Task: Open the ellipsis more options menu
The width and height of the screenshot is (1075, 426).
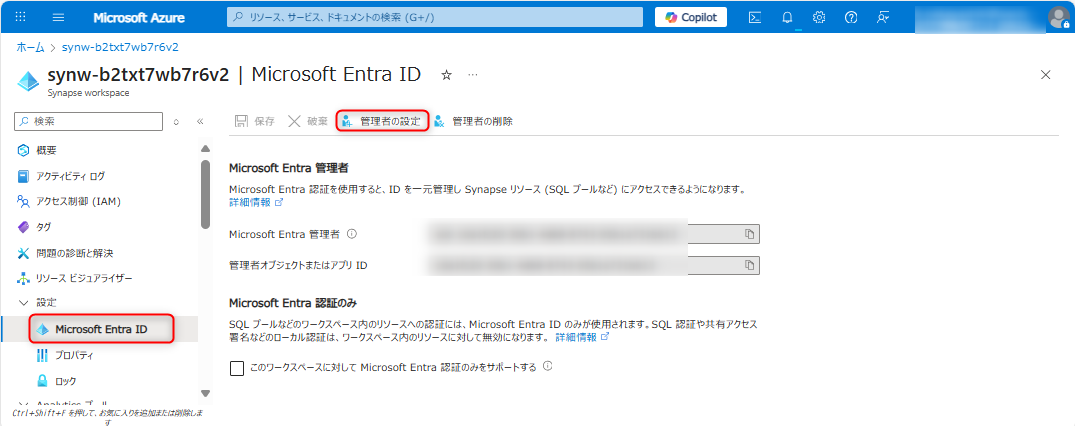Action: [472, 75]
